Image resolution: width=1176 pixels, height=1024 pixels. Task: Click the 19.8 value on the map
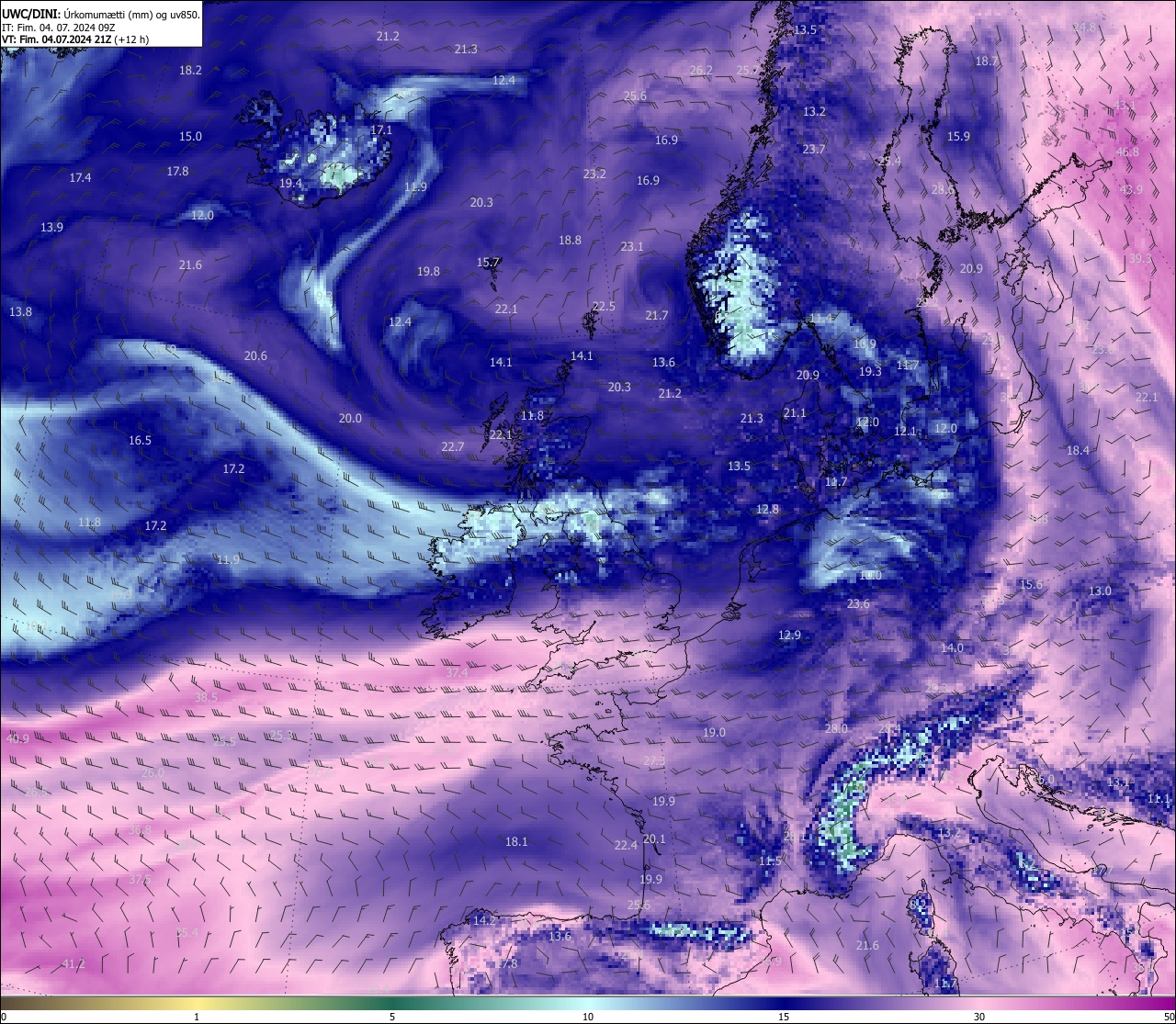428,271
